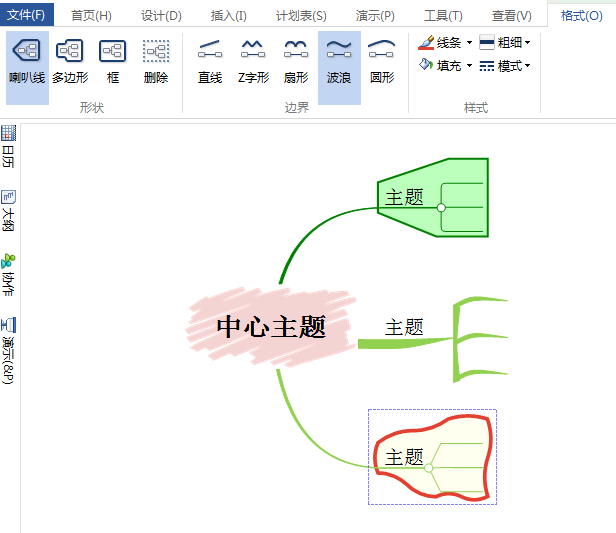Switch to the 演示(P) ribbon tab
Image resolution: width=616 pixels, height=533 pixels.
point(375,16)
